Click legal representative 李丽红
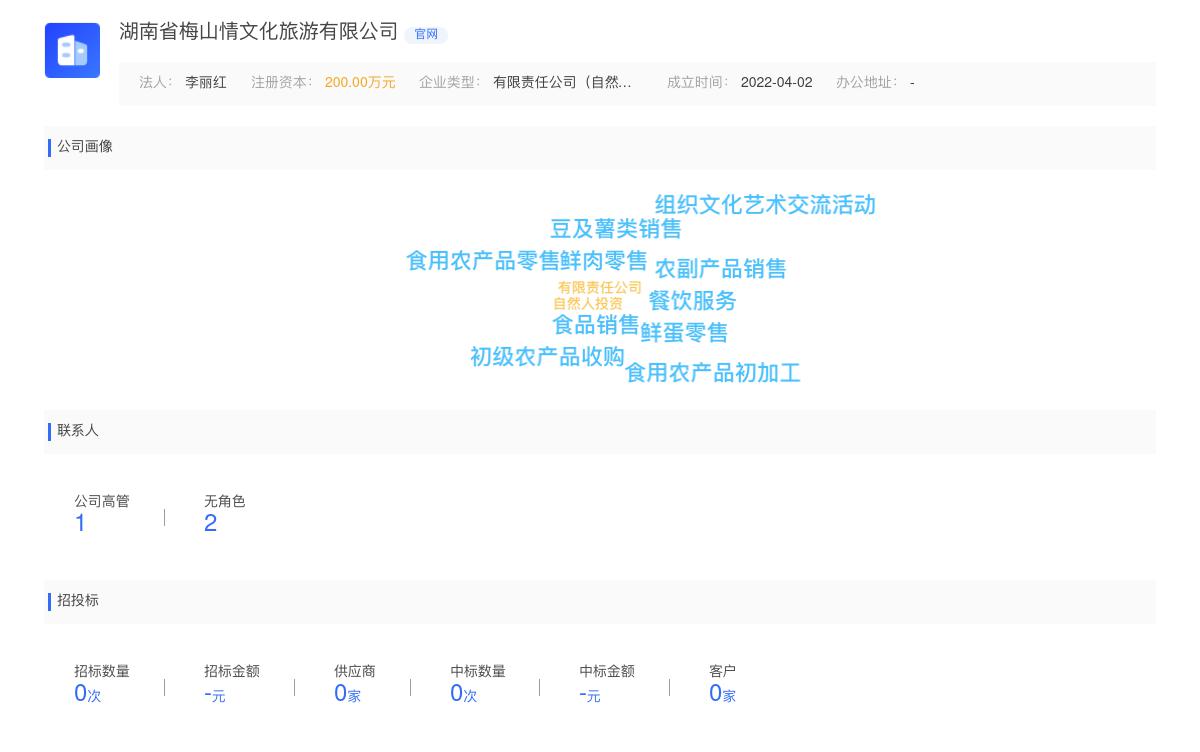Viewport: 1200px width, 752px height. click(206, 82)
